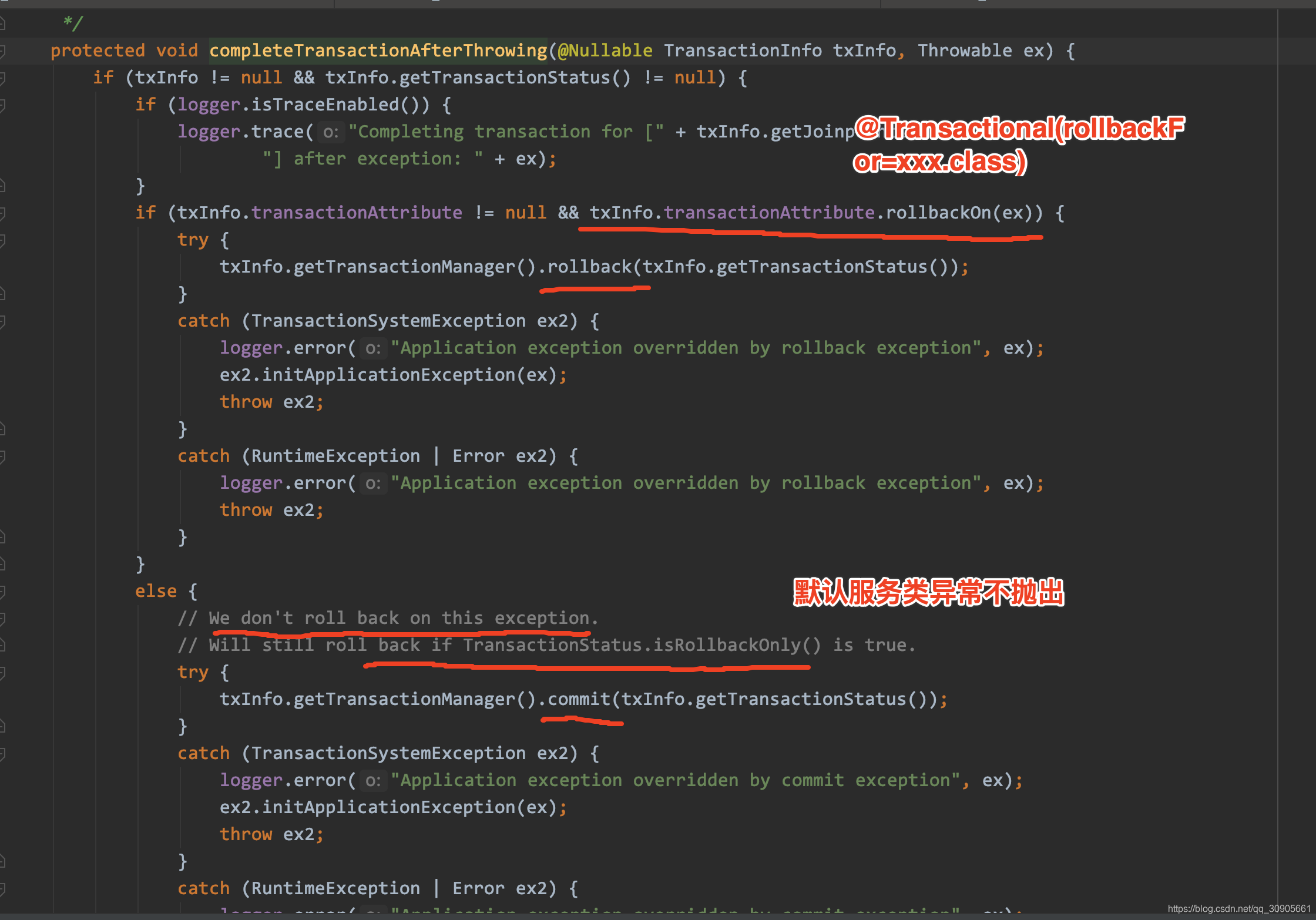This screenshot has width=1316, height=920.
Task: Click the 'o:' parameter hint in logger.trace
Action: pyautogui.click(x=331, y=132)
